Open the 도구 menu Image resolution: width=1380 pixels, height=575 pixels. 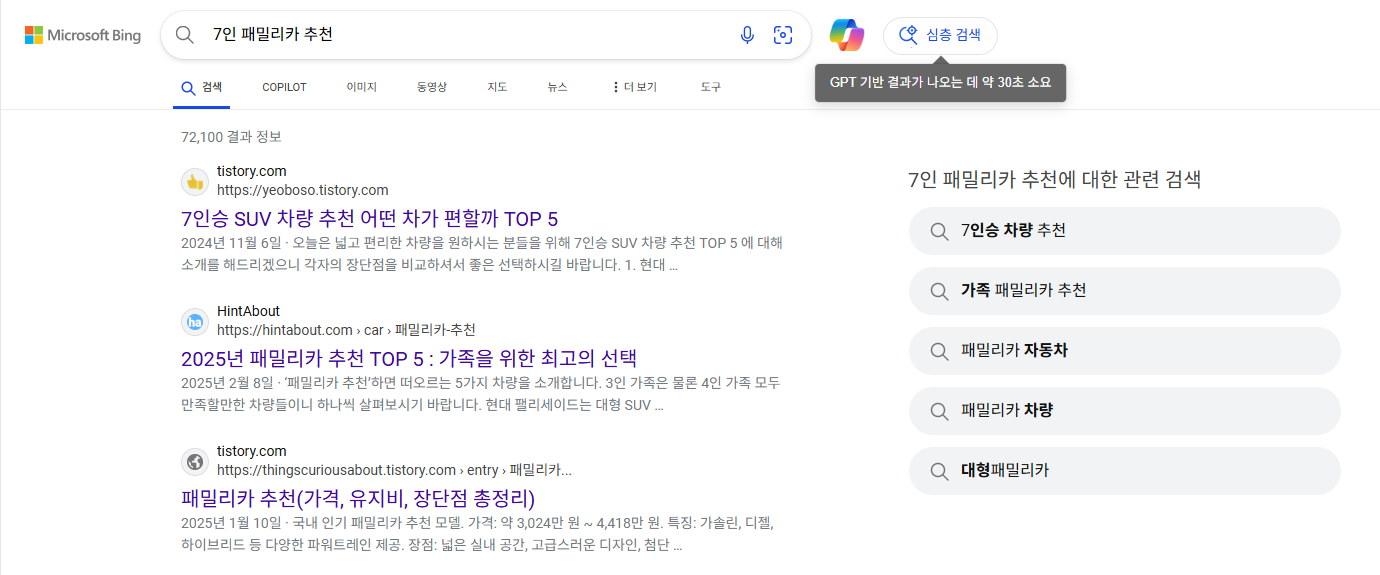pyautogui.click(x=711, y=87)
